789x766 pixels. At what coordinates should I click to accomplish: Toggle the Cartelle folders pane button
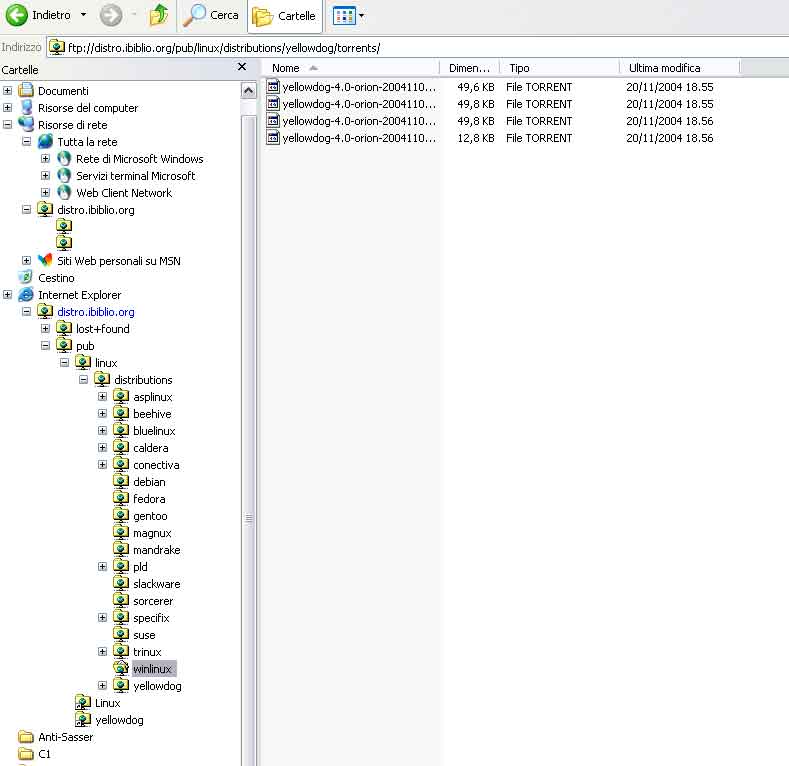click(284, 16)
